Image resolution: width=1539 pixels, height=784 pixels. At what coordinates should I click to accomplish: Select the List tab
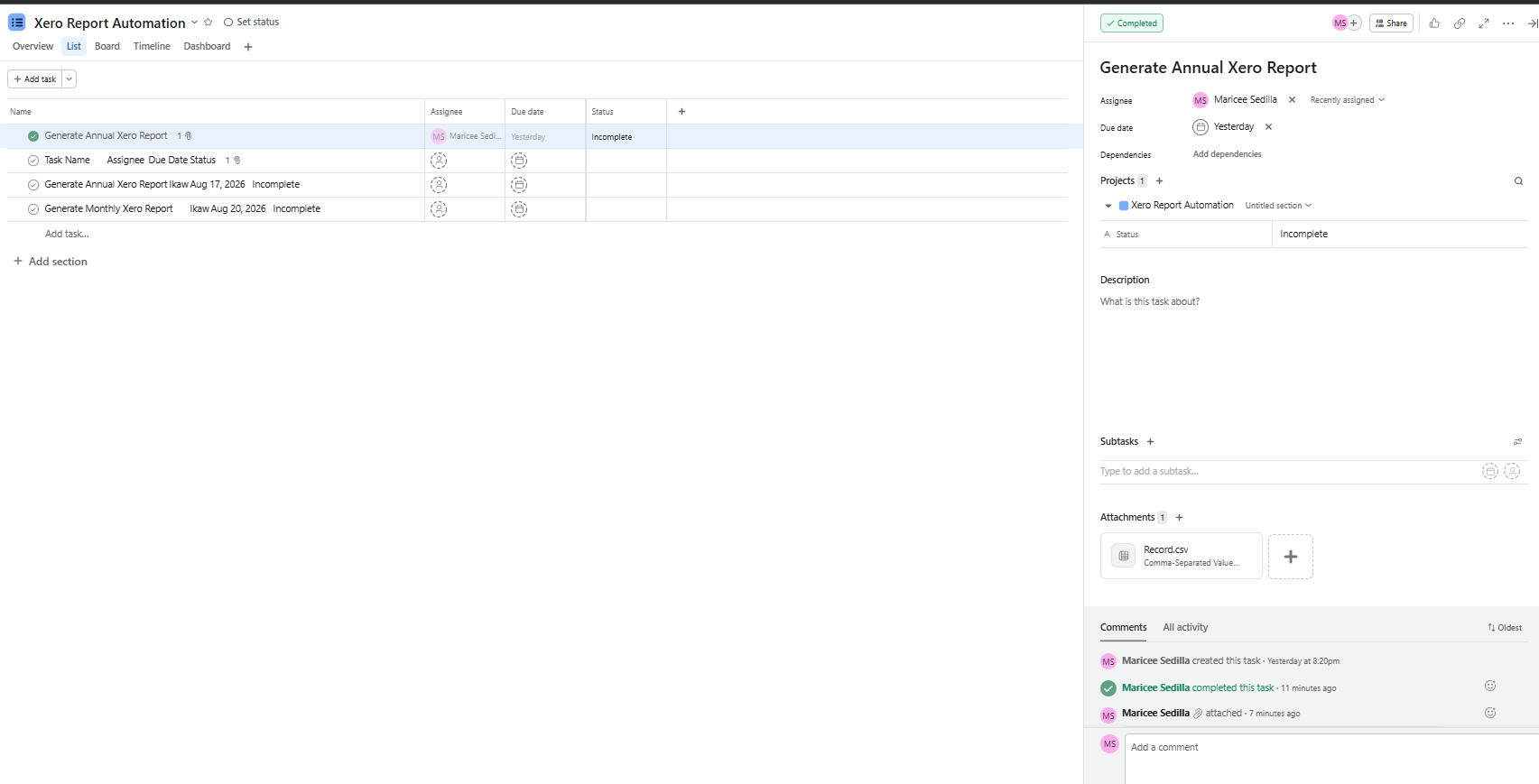[74, 46]
